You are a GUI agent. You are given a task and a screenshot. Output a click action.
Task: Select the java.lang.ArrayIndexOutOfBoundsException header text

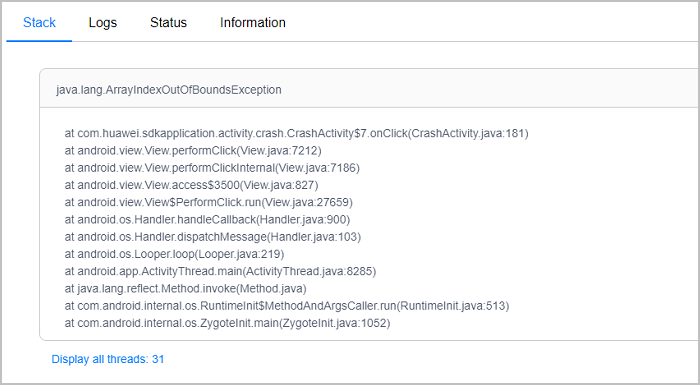pos(169,90)
